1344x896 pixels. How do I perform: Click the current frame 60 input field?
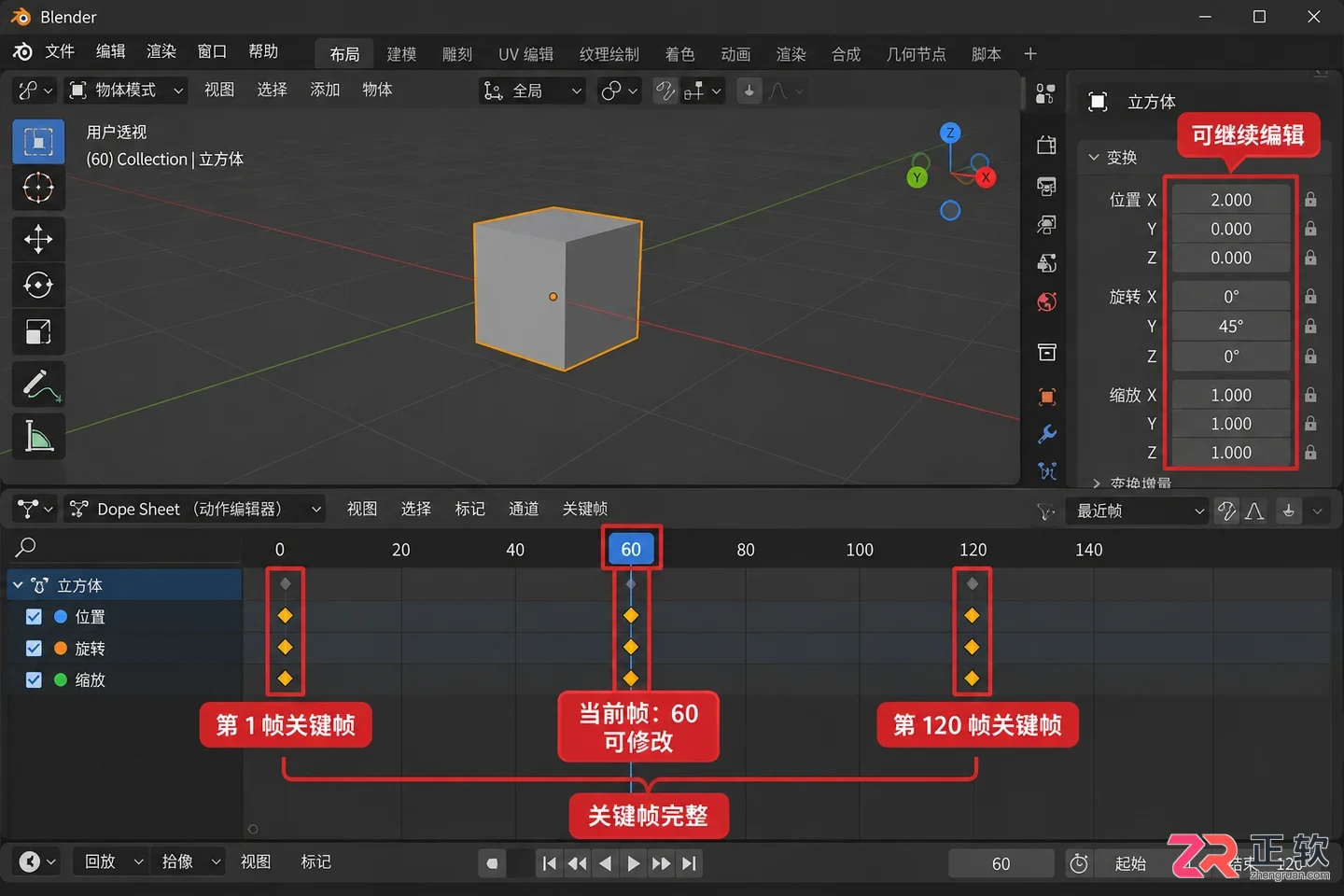(x=1001, y=863)
